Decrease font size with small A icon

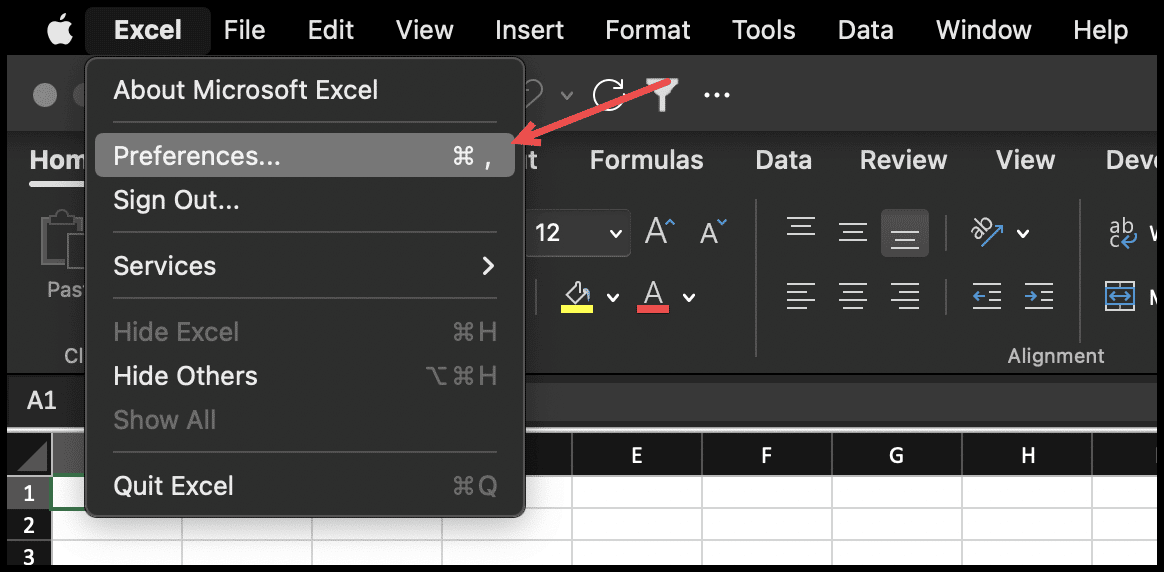point(713,232)
